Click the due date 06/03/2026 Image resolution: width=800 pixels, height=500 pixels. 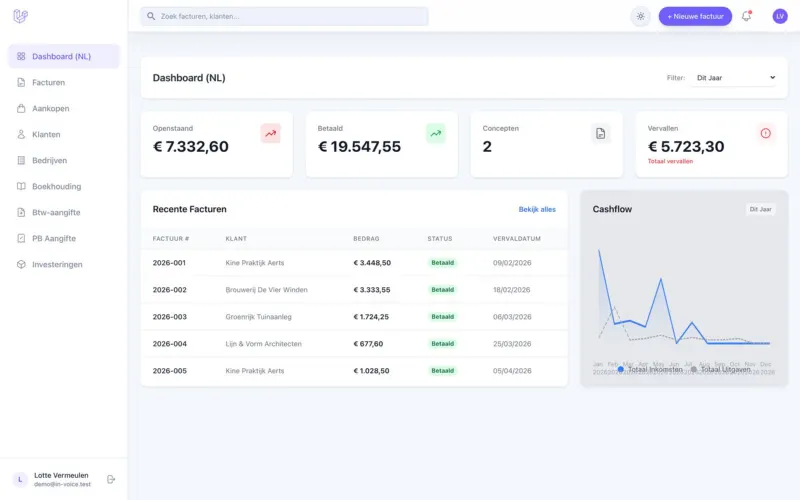pos(512,317)
